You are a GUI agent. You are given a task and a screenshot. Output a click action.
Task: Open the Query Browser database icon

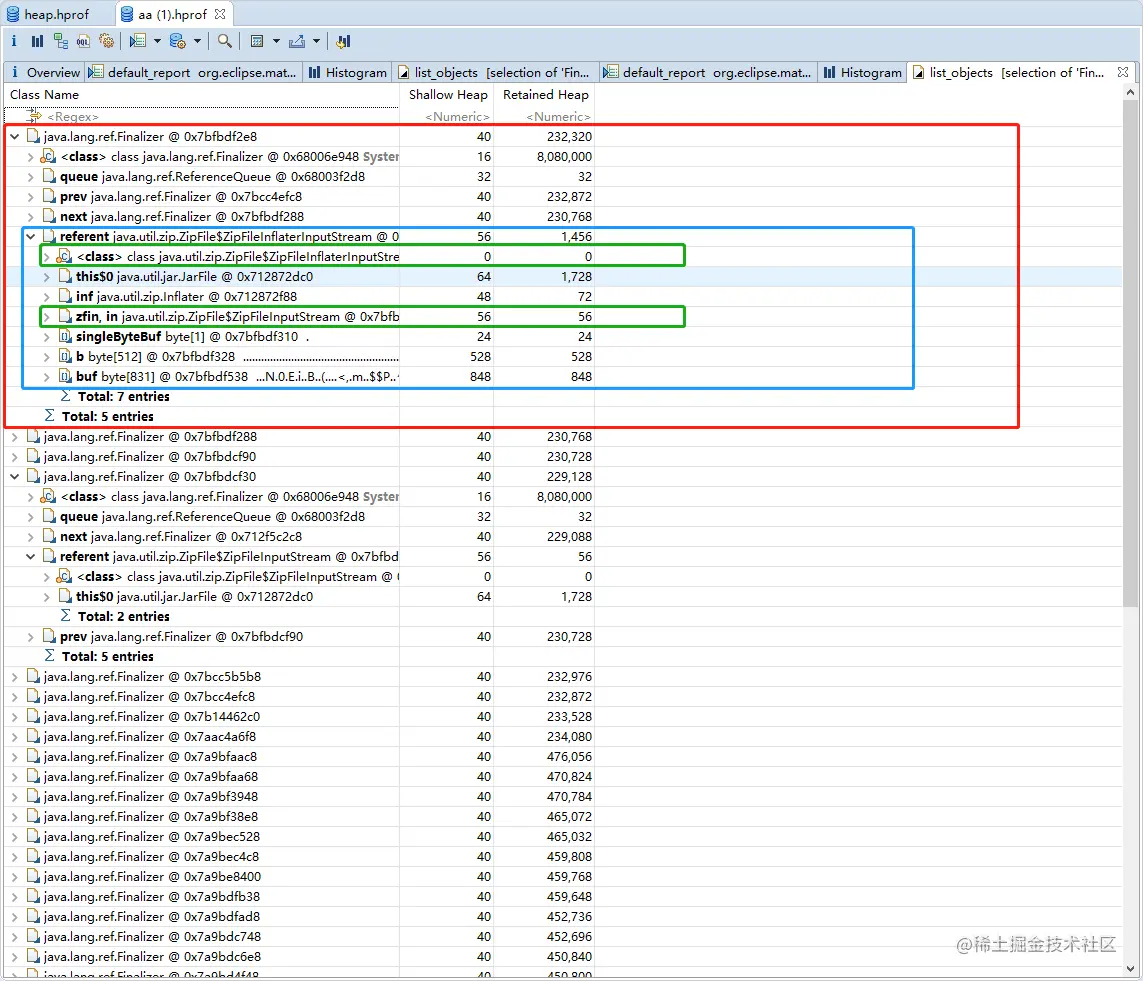coord(178,42)
